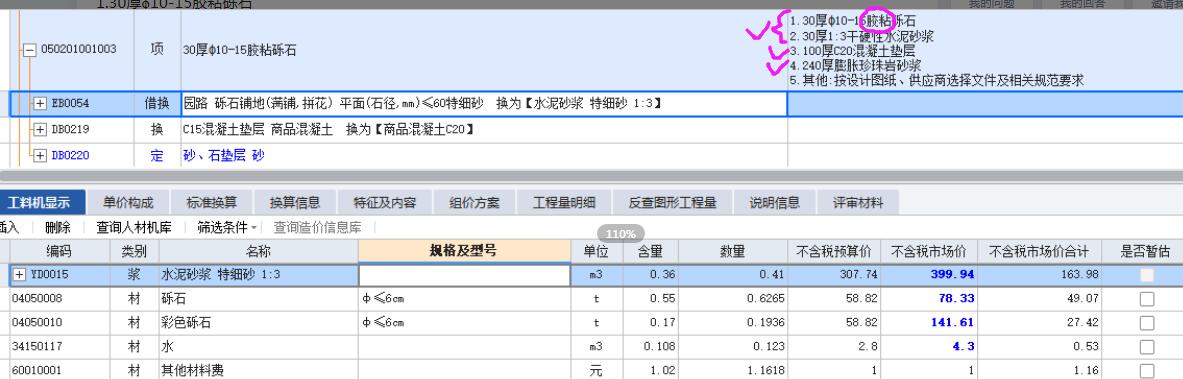
Task: Select market price 141.61 for 彩色砾石
Action: [x=930, y=323]
